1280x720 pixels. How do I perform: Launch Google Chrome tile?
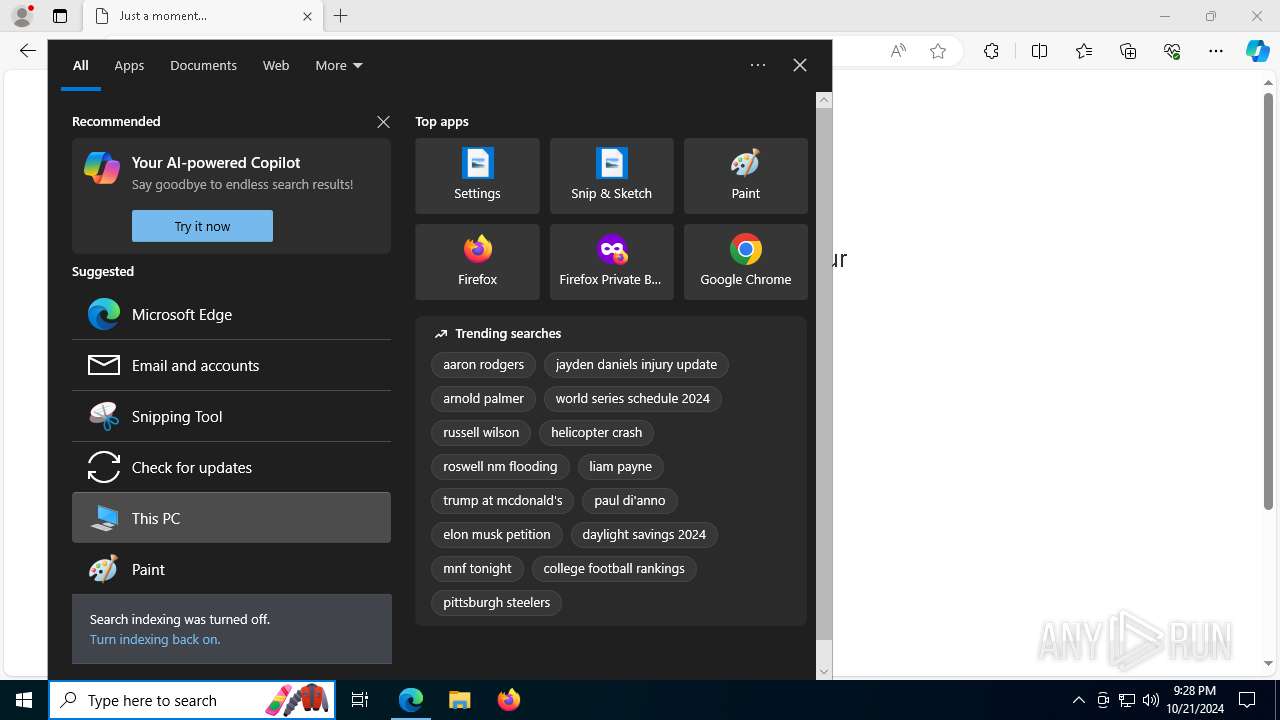(x=745, y=262)
